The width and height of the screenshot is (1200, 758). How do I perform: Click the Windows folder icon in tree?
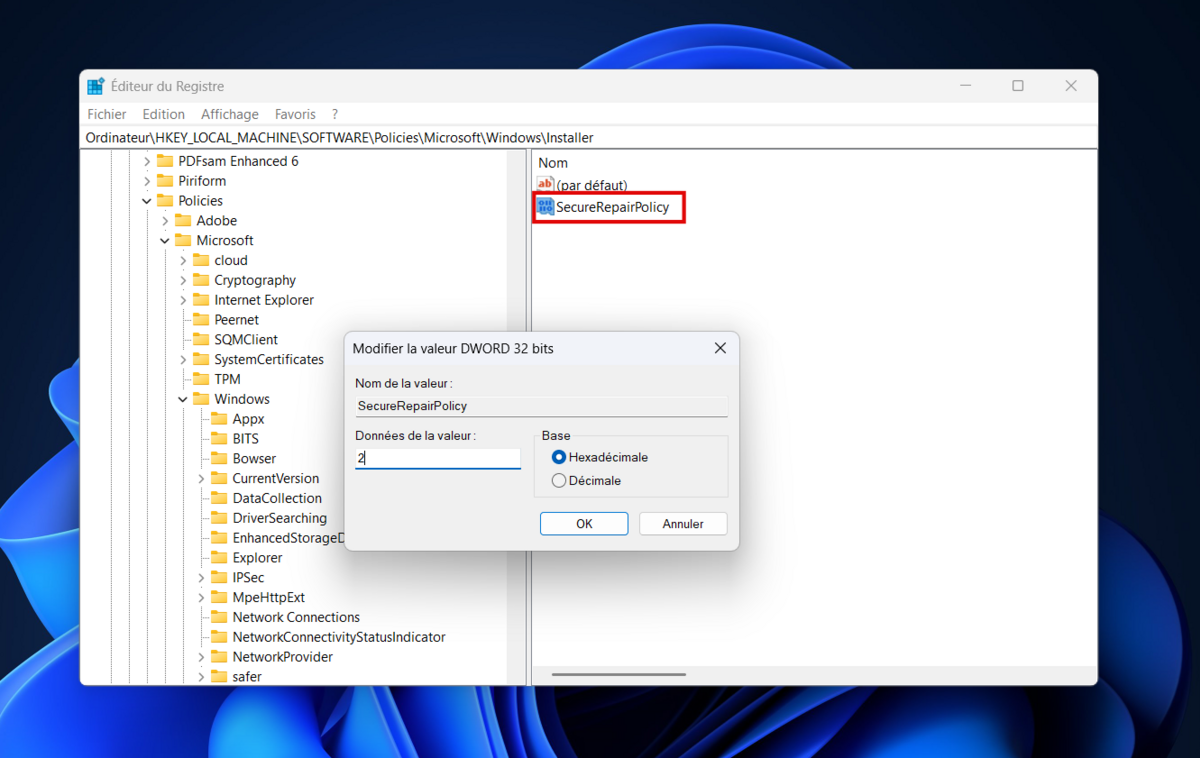(x=201, y=399)
